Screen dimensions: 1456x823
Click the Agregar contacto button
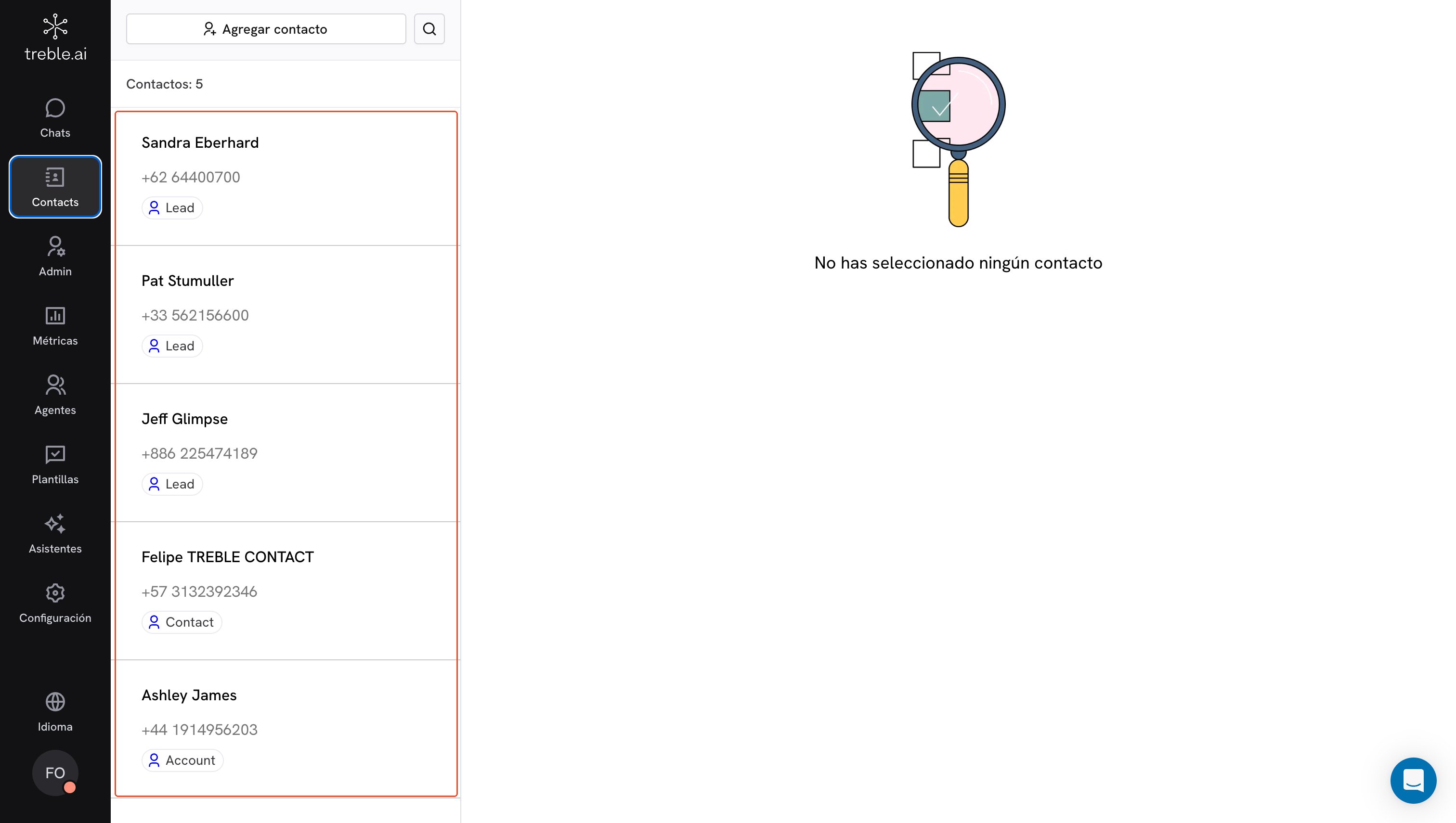pos(266,29)
